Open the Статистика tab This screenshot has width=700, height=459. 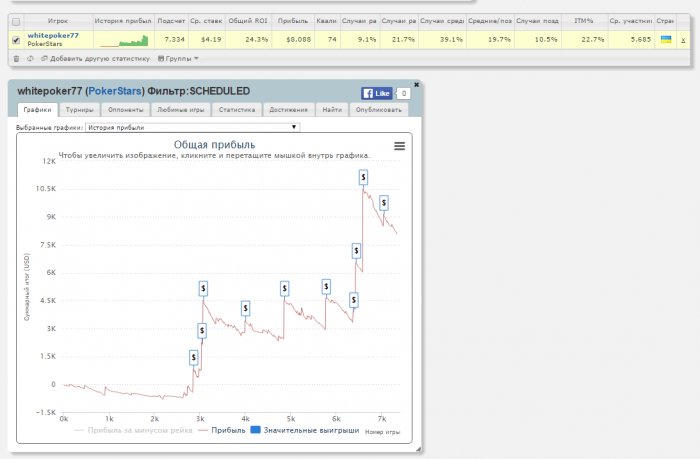coord(235,110)
